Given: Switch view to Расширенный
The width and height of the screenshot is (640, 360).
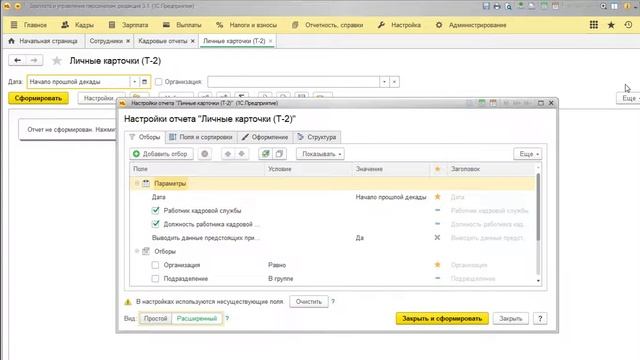Looking at the screenshot, I should [197, 318].
